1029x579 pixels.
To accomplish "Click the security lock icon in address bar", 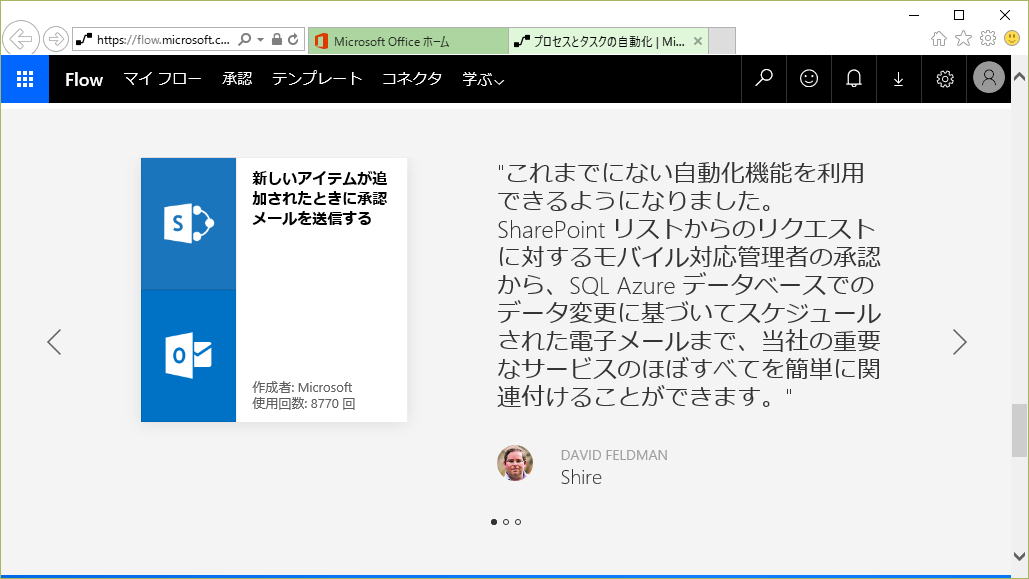I will pos(277,39).
